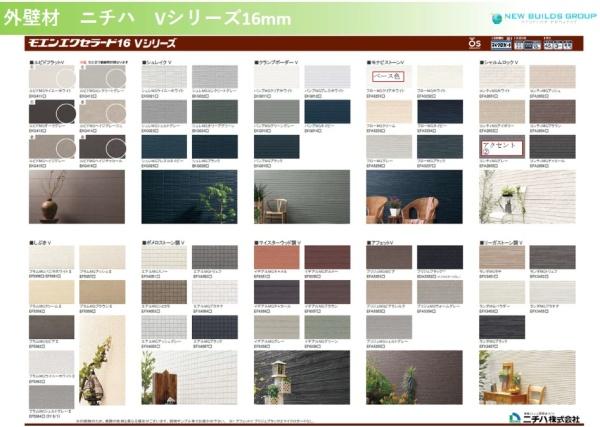Image resolution: width=600 pixels, height=427 pixels.
Task: Select the pale yellow cream swatch in しぶきV
Action: click(x=52, y=292)
